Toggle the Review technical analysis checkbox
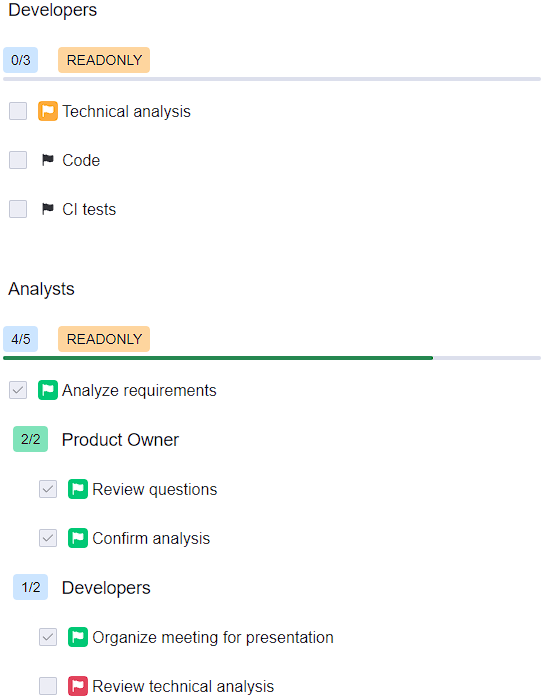The width and height of the screenshot is (544, 699). pos(48,686)
